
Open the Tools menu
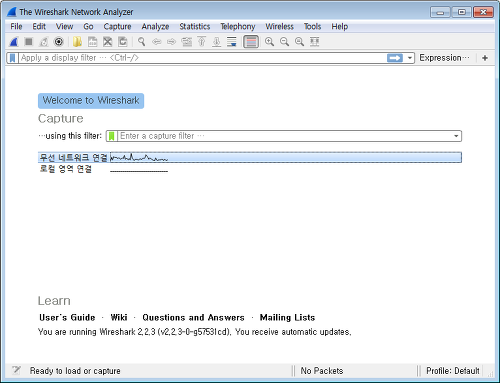pyautogui.click(x=312, y=26)
